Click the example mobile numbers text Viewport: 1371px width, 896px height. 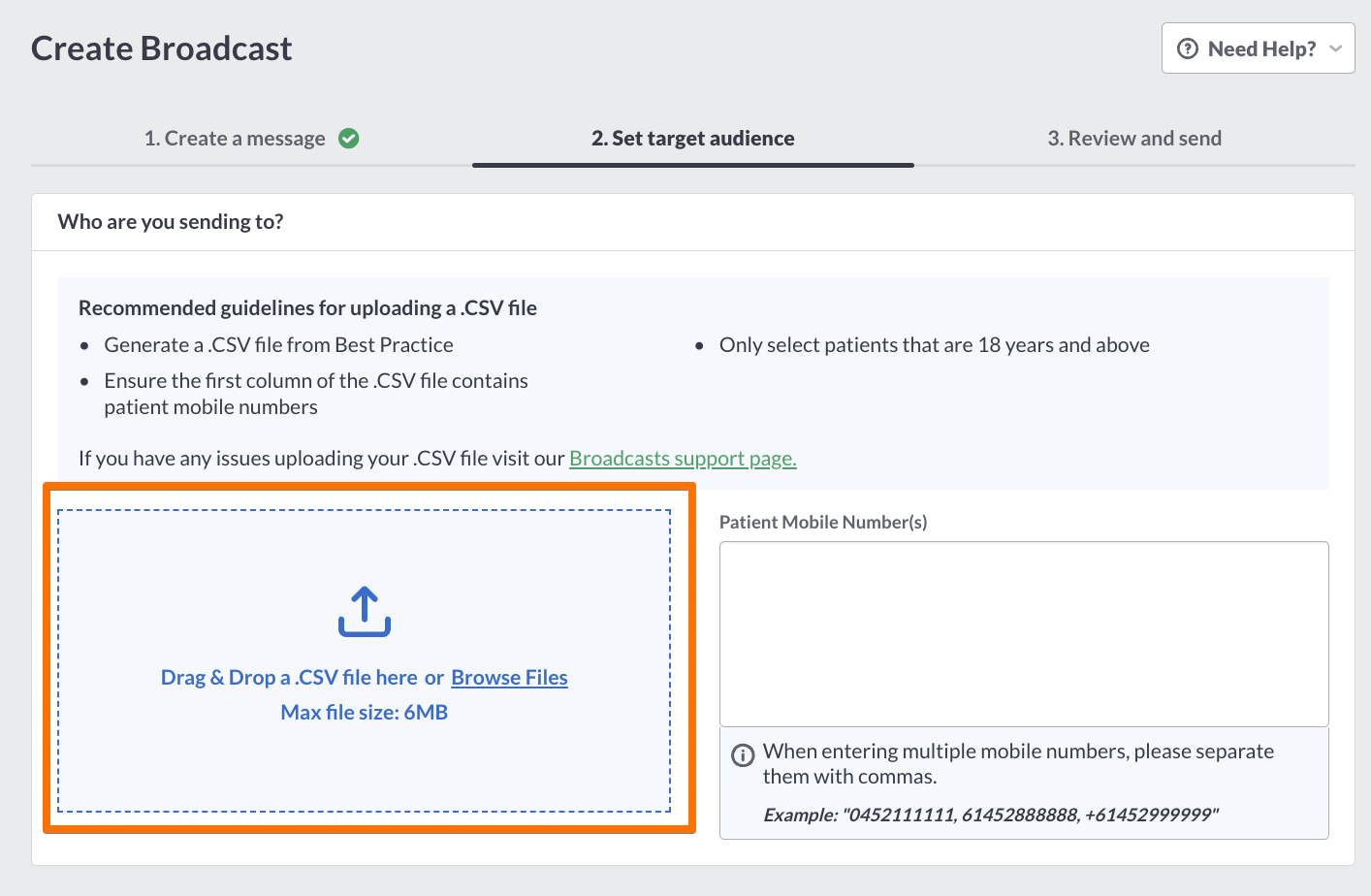991,815
